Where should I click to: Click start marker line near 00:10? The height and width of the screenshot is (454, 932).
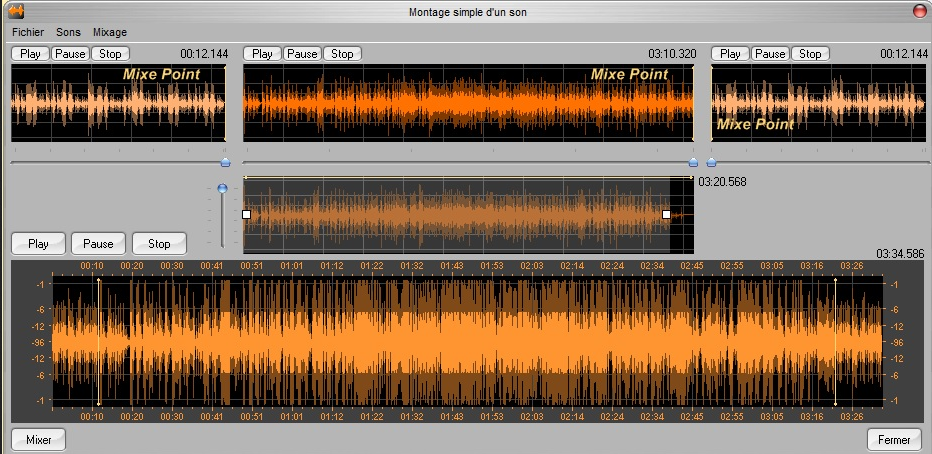coord(99,342)
